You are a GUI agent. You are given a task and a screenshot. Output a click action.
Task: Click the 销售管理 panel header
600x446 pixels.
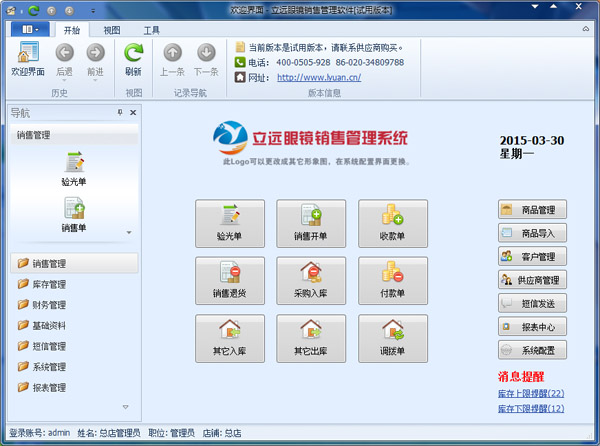(74, 135)
